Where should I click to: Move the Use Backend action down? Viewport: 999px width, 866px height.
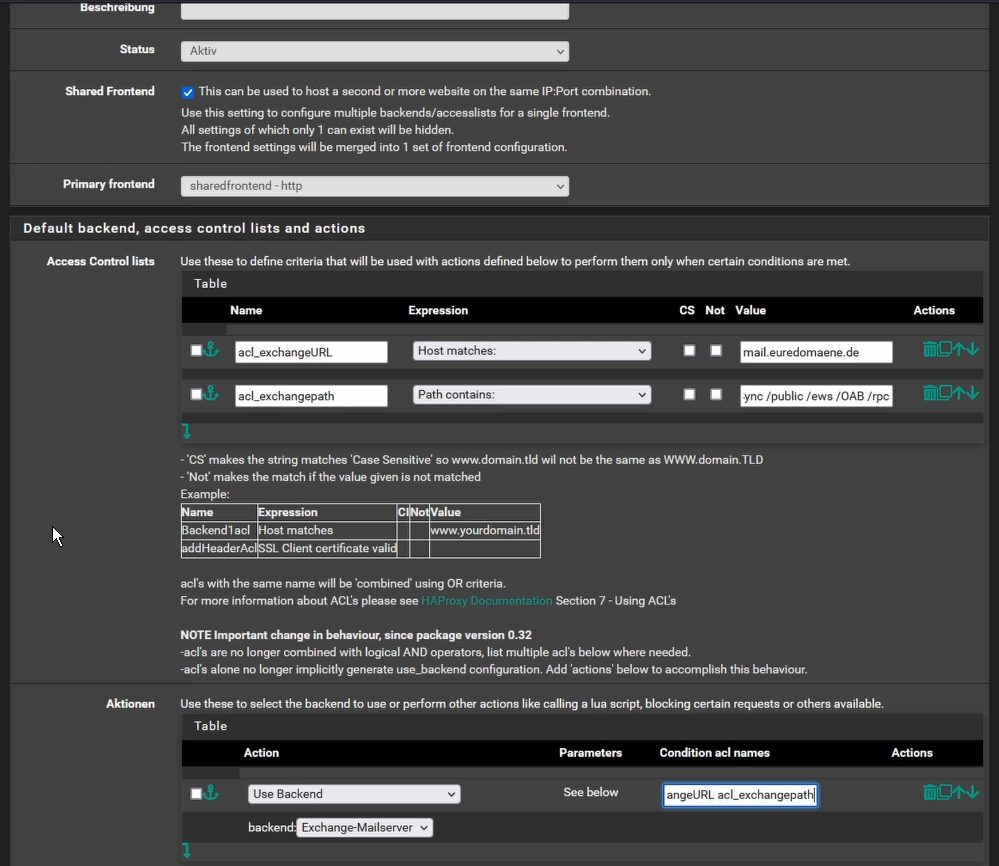[x=972, y=792]
